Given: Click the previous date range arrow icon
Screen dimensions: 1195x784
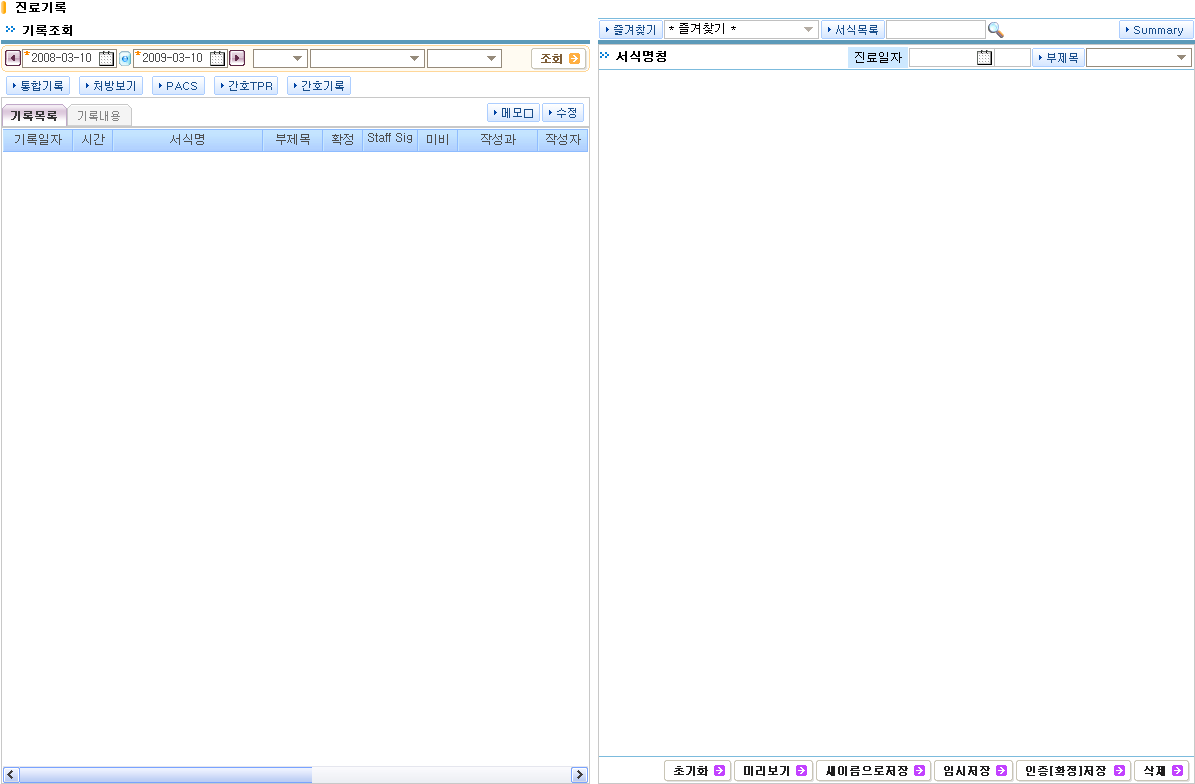Looking at the screenshot, I should tap(13, 58).
